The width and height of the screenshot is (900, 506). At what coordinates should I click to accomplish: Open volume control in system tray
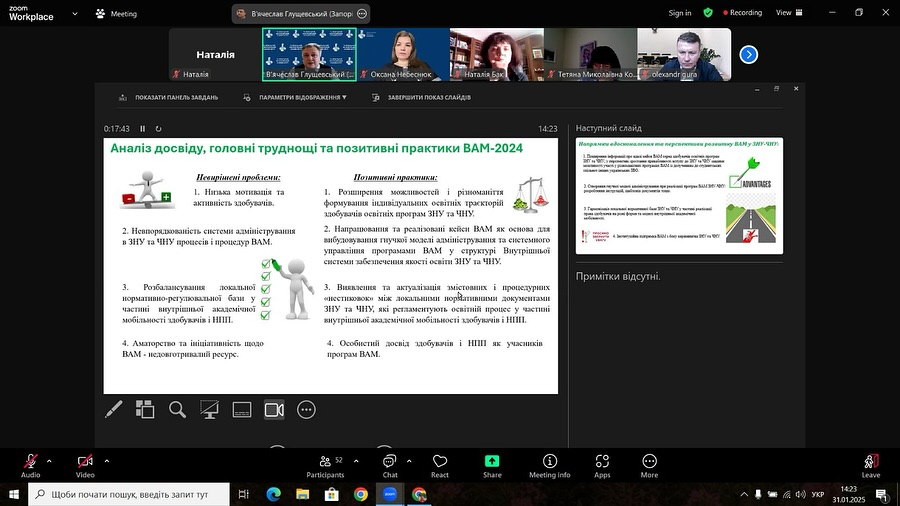pyautogui.click(x=801, y=494)
